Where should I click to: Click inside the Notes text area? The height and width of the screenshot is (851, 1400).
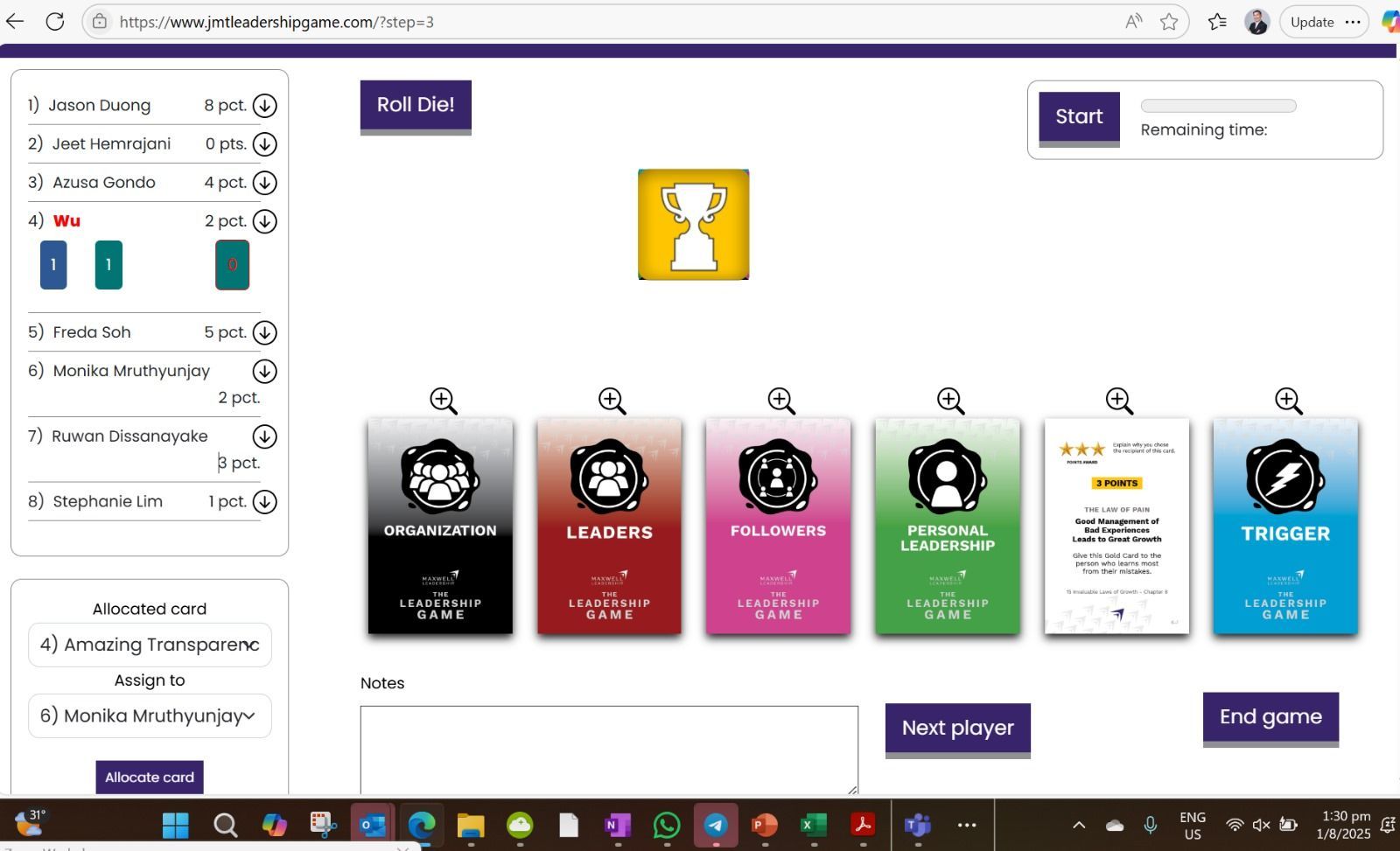pos(607,748)
